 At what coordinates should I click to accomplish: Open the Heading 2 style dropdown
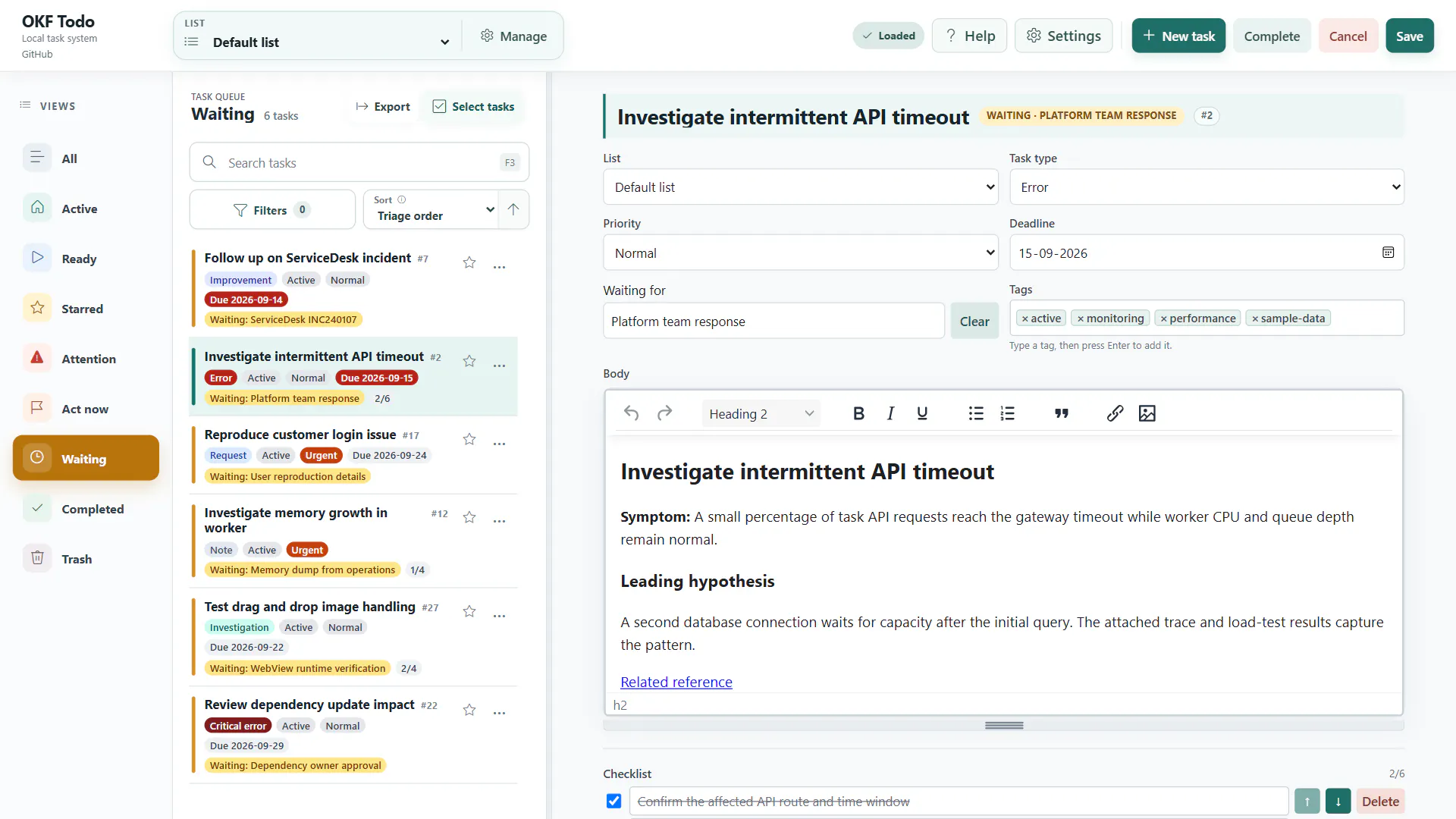click(x=761, y=413)
